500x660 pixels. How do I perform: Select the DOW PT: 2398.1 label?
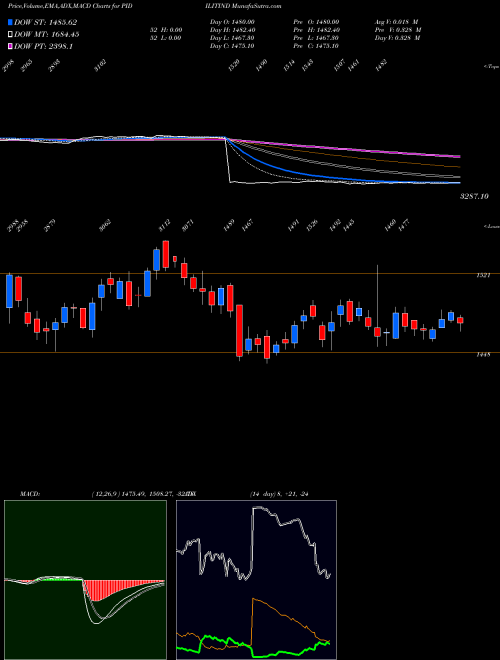point(43,46)
